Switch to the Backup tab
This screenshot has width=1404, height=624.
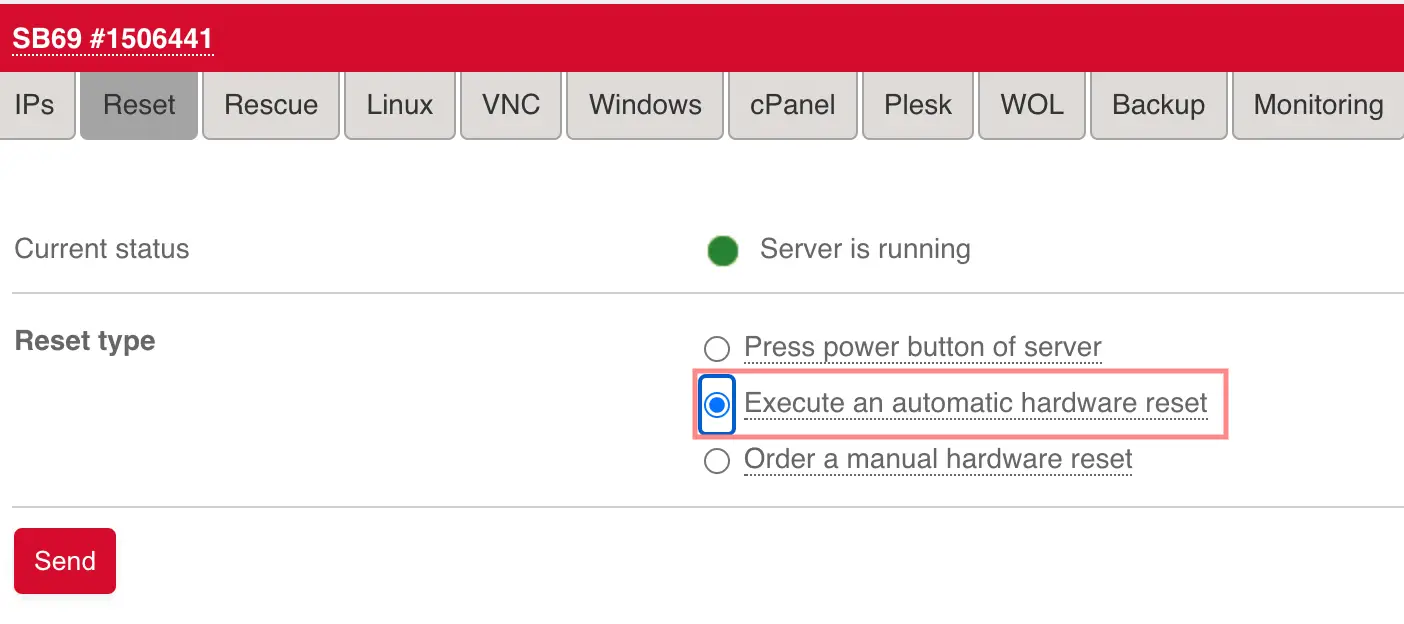(1159, 104)
